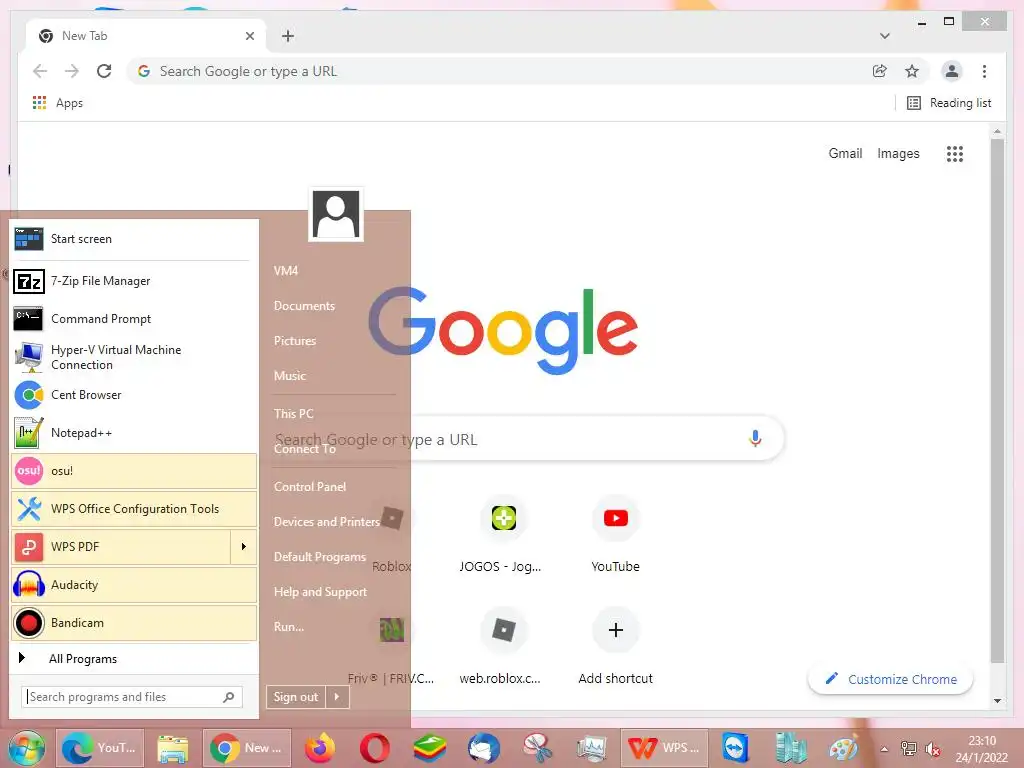
Task: Open WPS PDF from Start menu
Action: (121, 547)
